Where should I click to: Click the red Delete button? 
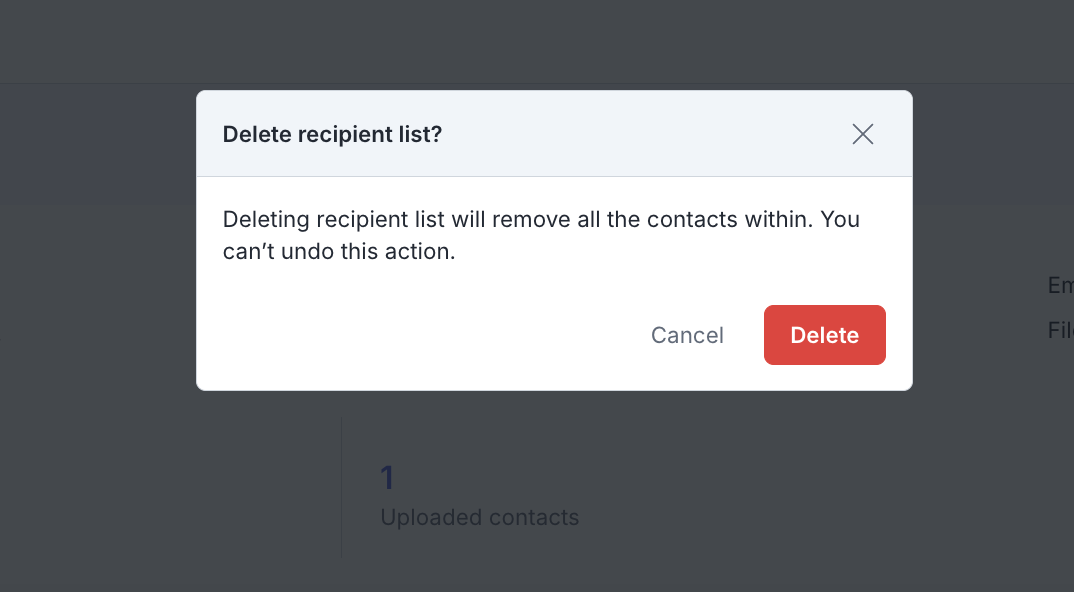[824, 335]
